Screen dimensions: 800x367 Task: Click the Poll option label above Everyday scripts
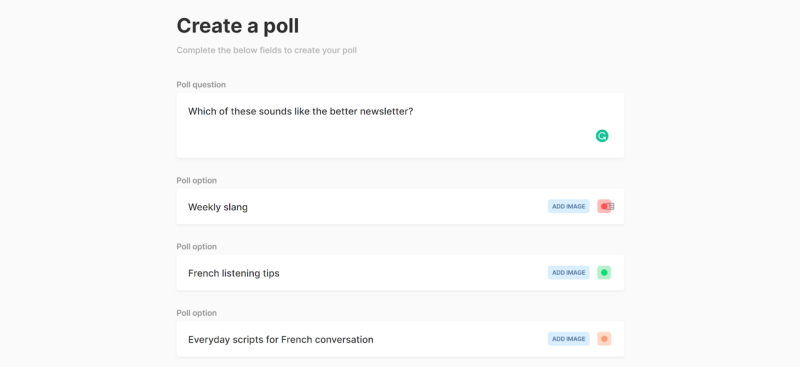tap(196, 313)
